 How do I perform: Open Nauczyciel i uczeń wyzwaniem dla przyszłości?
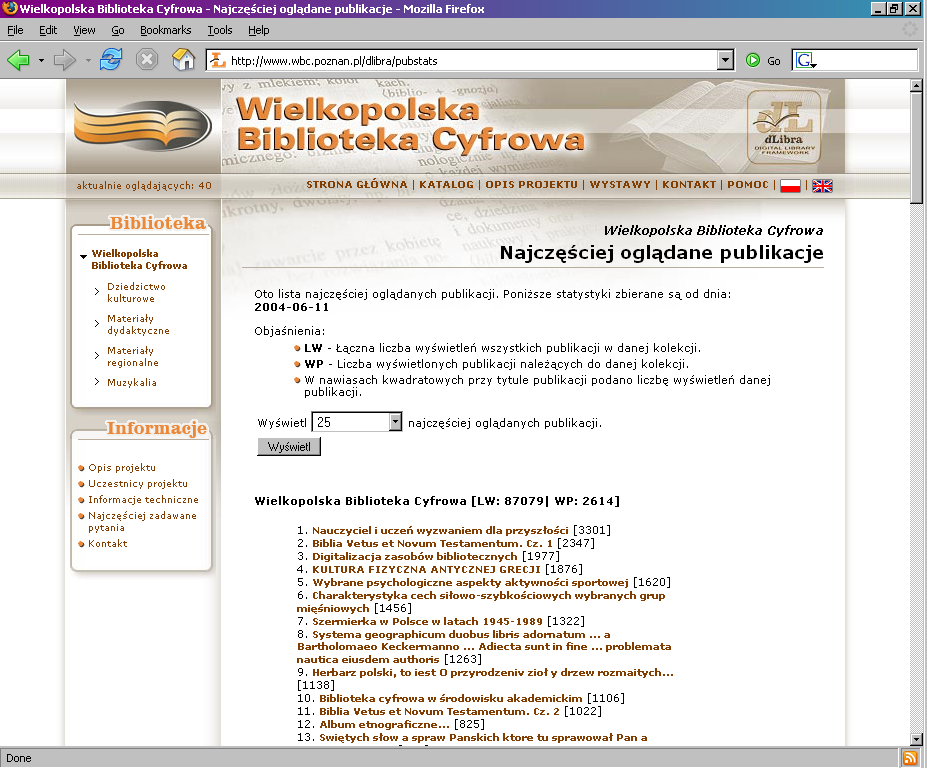440,530
